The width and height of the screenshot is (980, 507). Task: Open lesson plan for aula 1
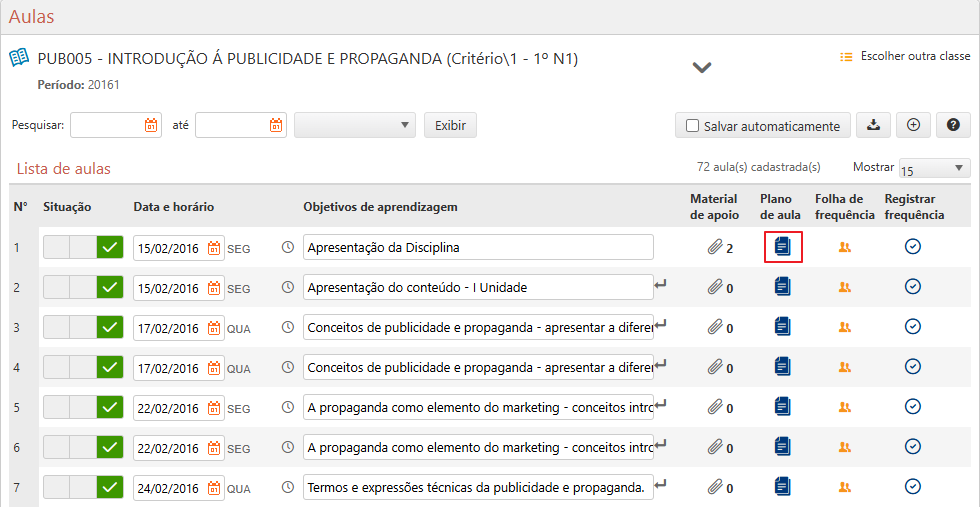783,246
